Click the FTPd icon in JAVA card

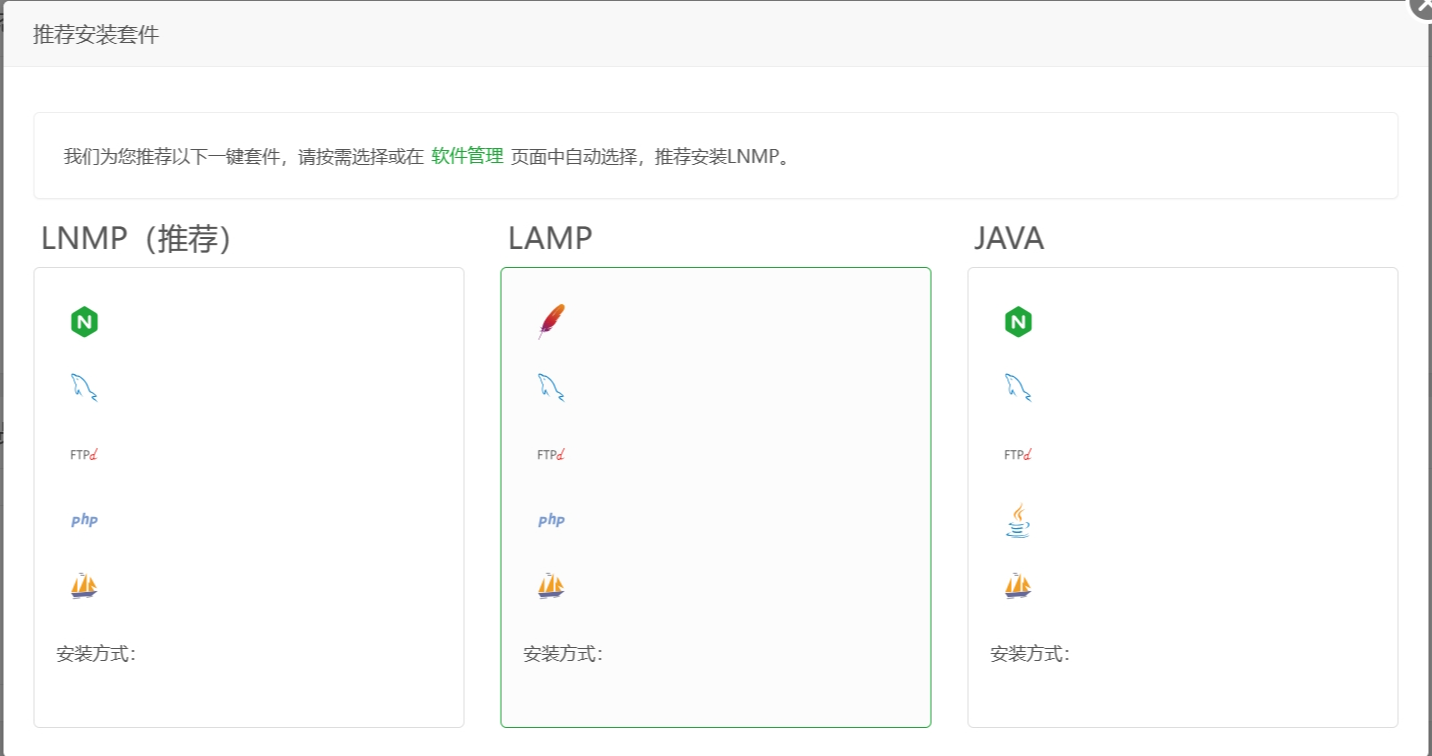[1018, 454]
